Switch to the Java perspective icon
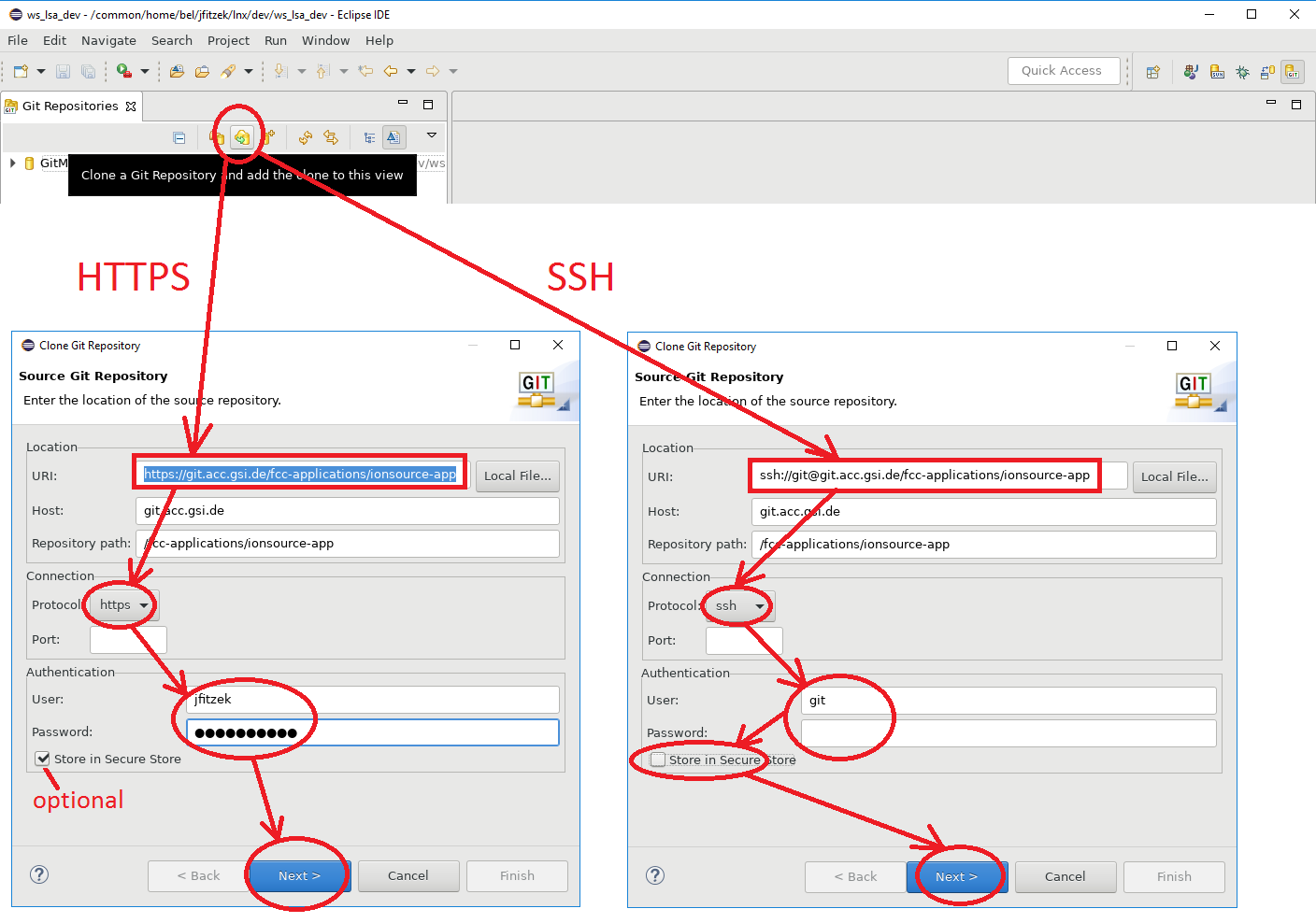1316x923 pixels. pyautogui.click(x=1191, y=72)
